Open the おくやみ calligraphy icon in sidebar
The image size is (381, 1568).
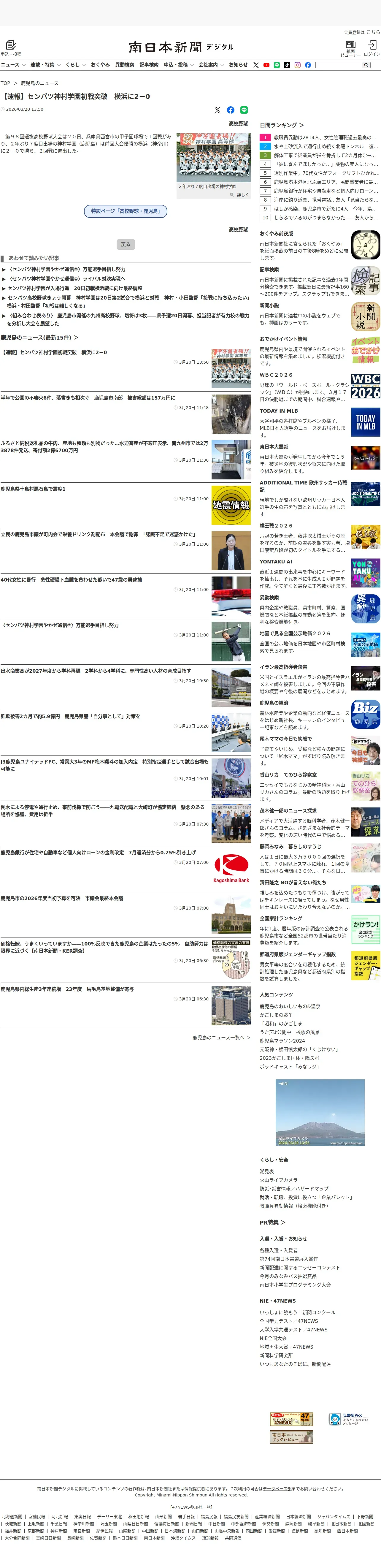click(366, 245)
